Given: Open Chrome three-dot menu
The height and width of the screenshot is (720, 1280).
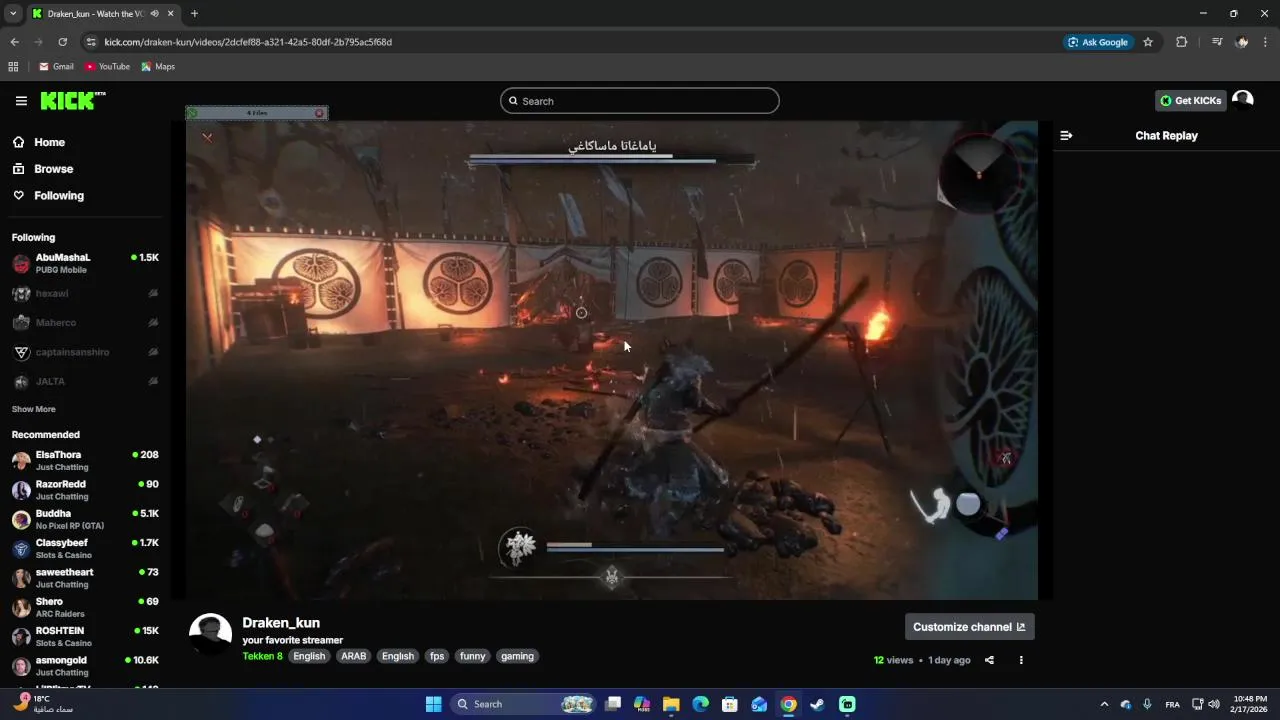Looking at the screenshot, I should coord(1266,42).
